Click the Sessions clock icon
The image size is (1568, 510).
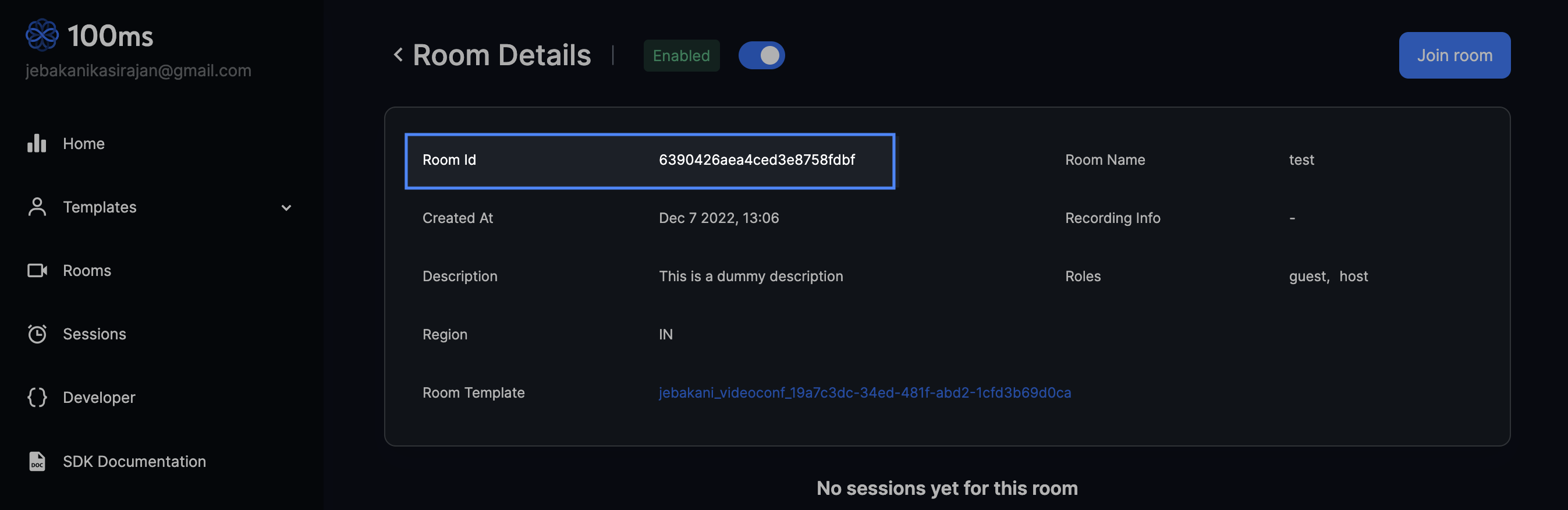click(37, 334)
